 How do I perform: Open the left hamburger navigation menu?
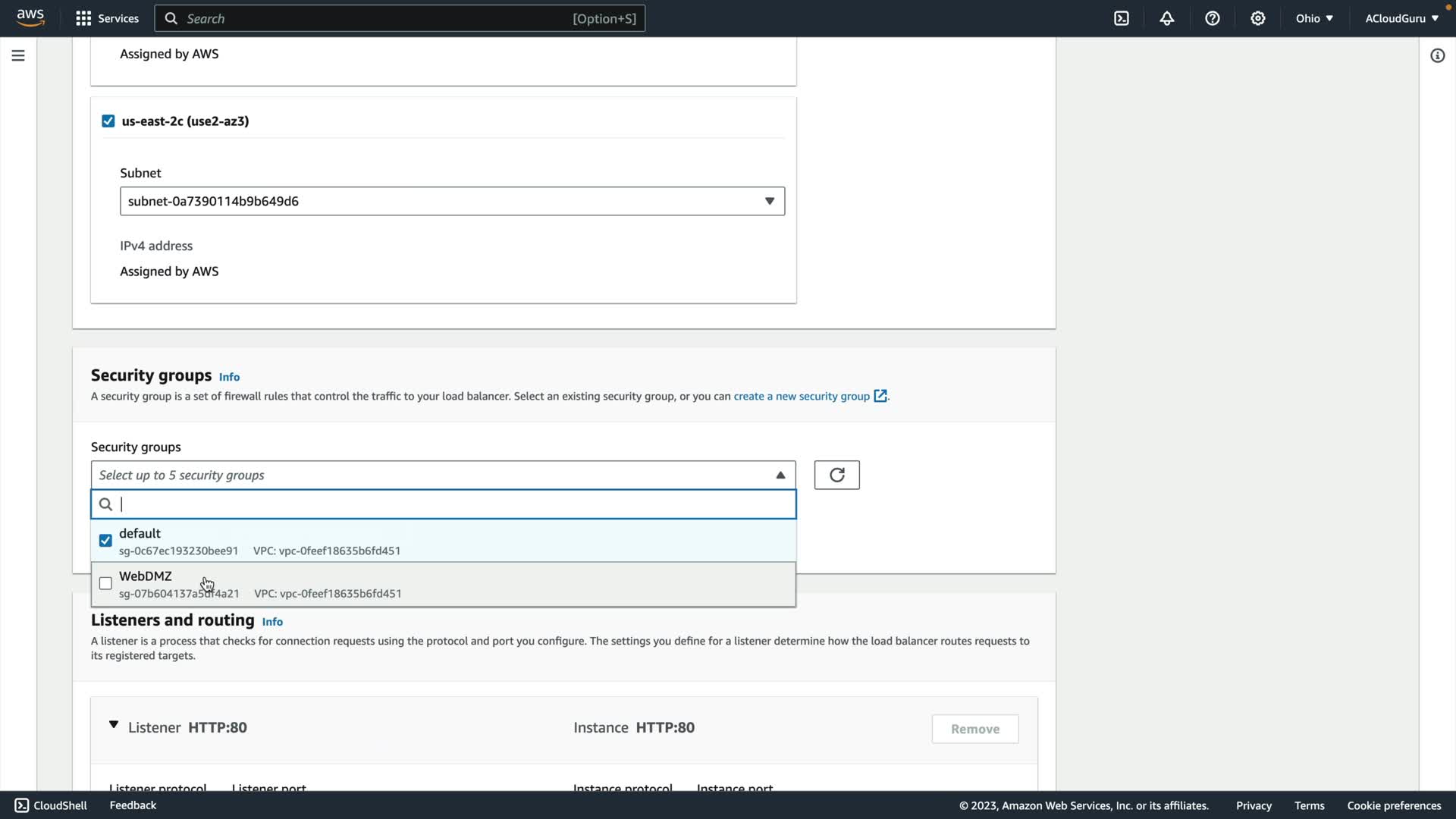click(18, 55)
